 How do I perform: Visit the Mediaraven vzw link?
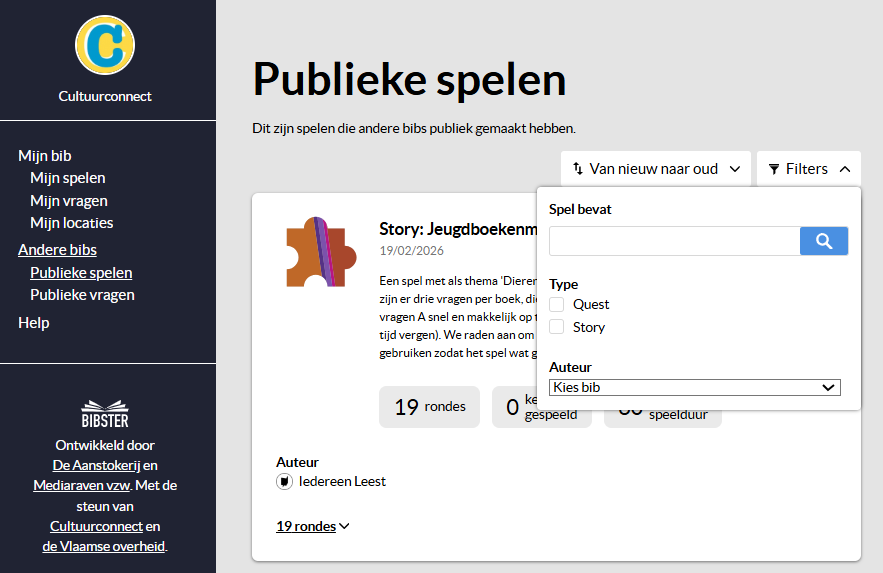(x=86, y=486)
